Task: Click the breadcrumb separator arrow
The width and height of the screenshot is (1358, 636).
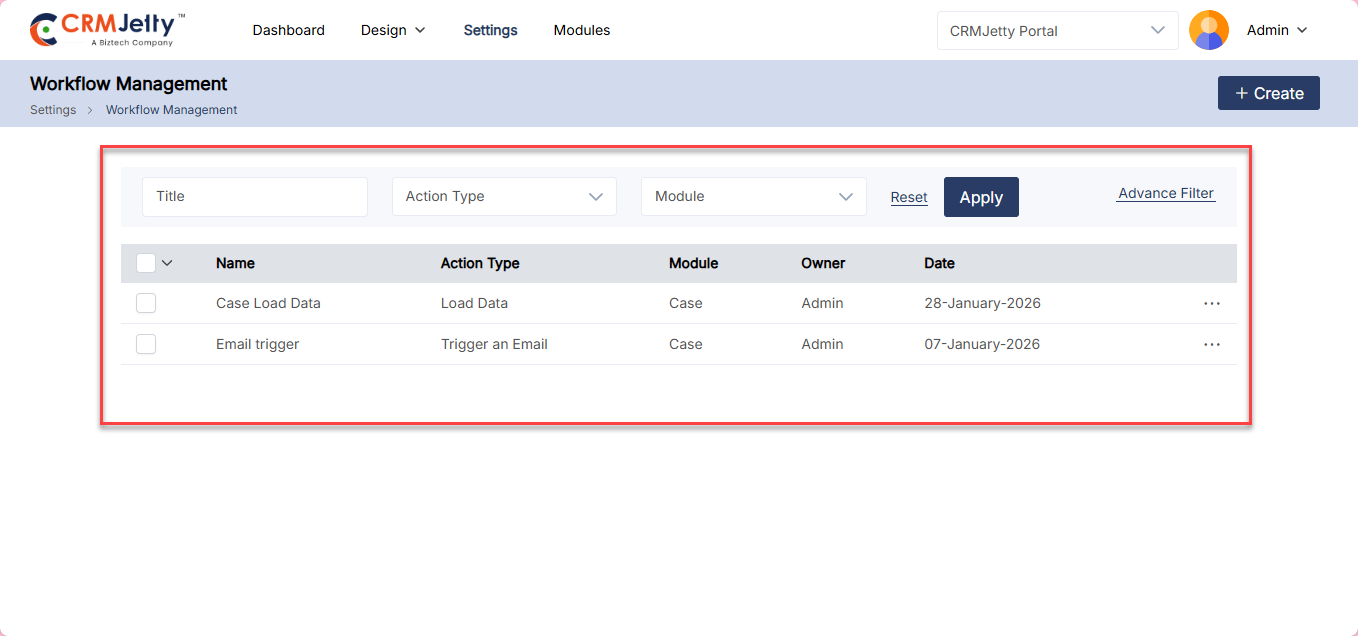Action: tap(90, 110)
